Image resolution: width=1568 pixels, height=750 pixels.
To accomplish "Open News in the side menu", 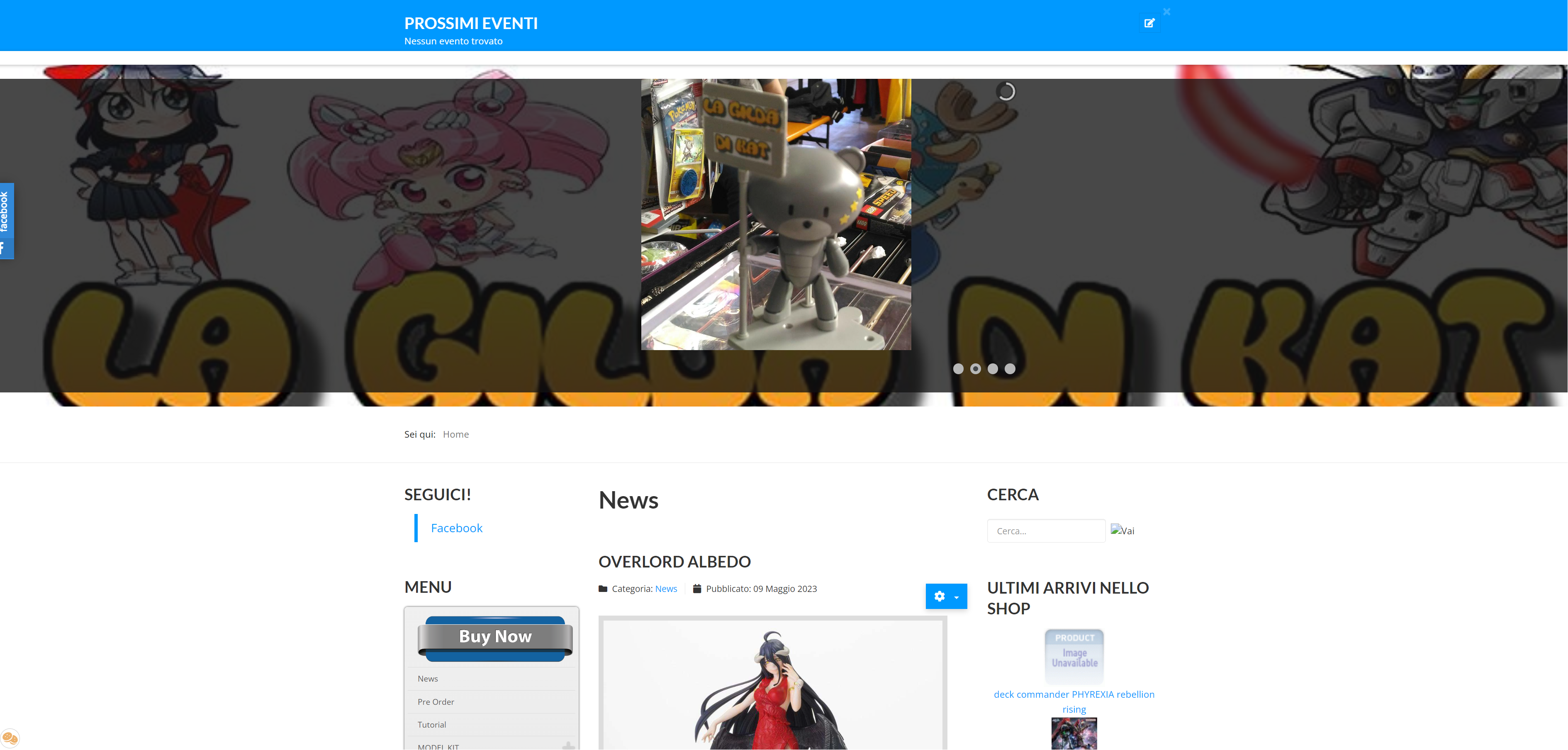I will pyautogui.click(x=427, y=679).
